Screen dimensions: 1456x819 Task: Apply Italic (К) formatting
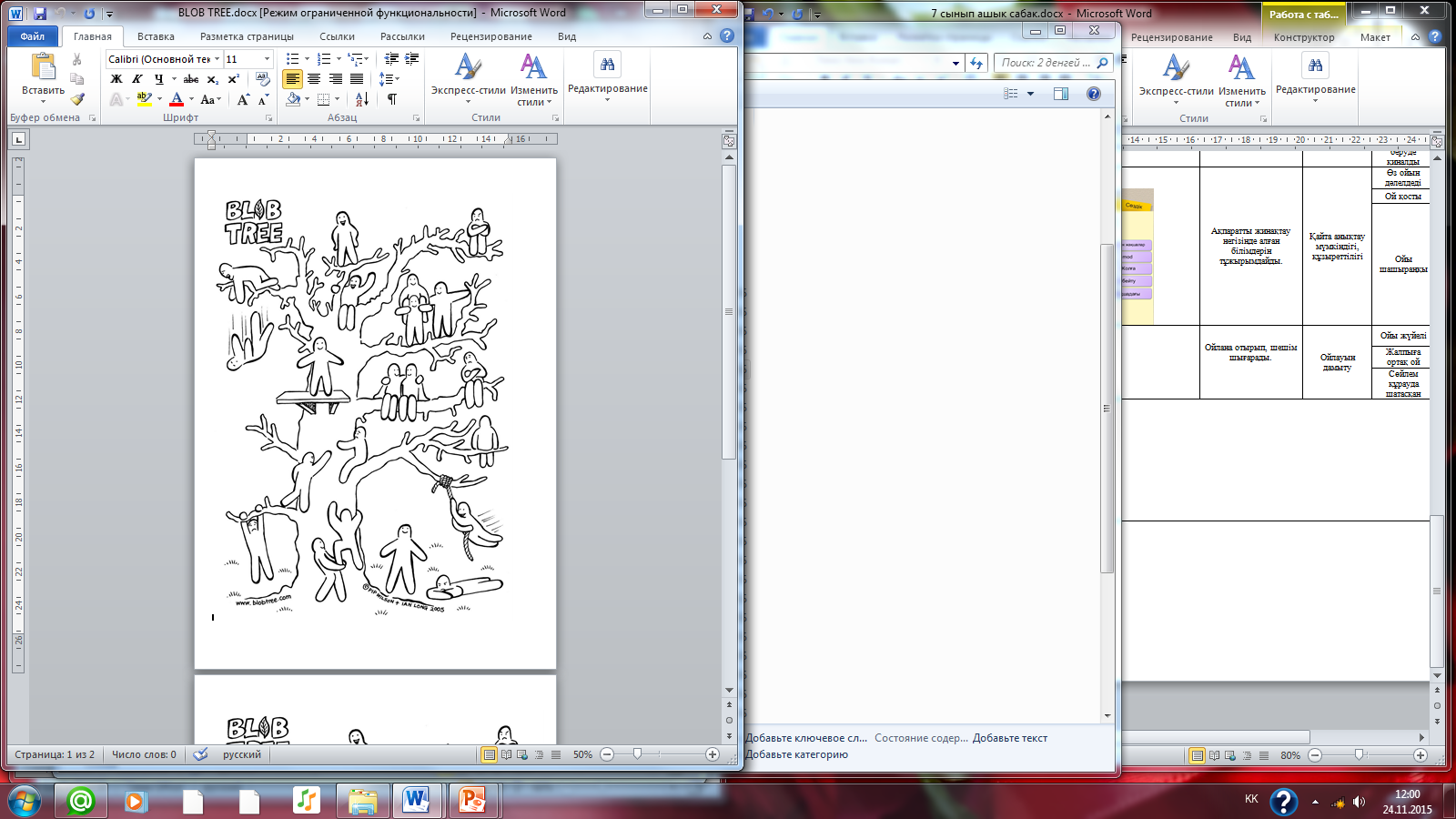(x=137, y=79)
